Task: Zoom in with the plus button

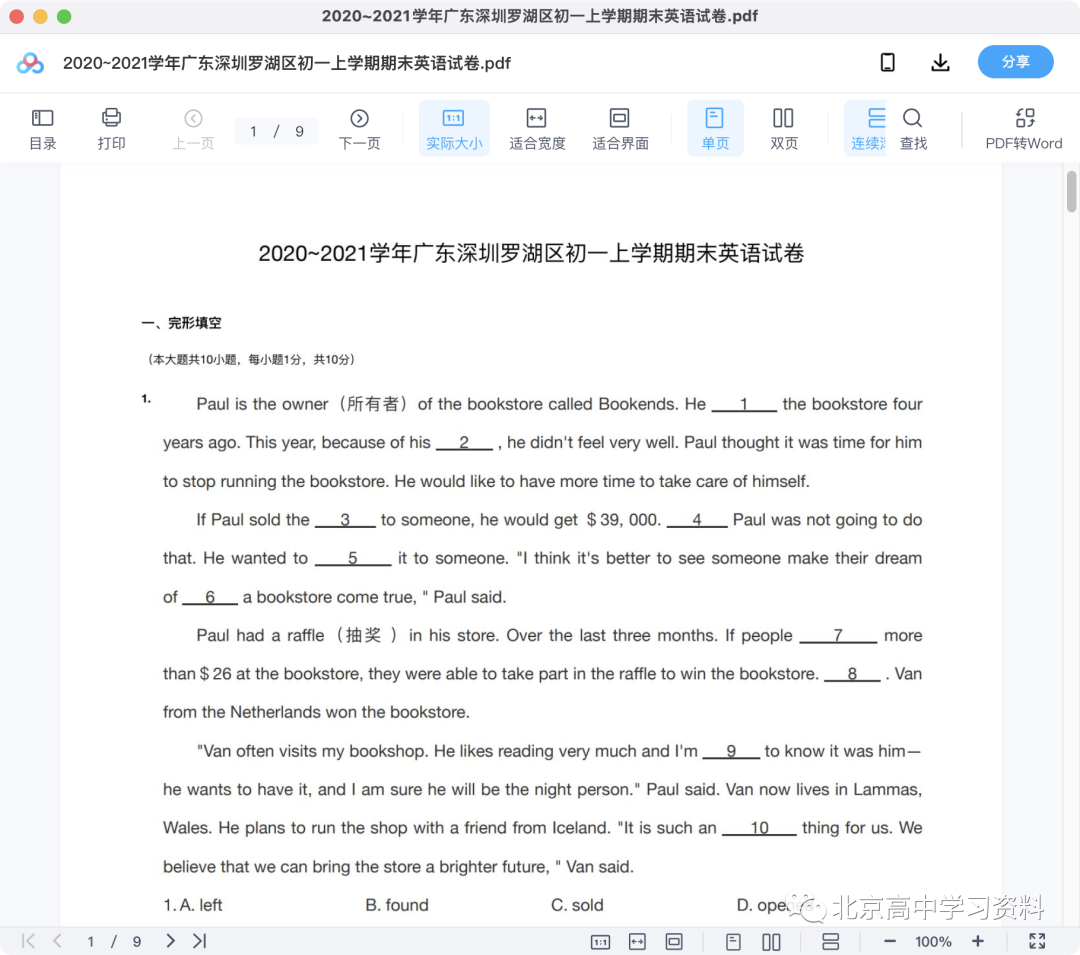Action: point(977,941)
